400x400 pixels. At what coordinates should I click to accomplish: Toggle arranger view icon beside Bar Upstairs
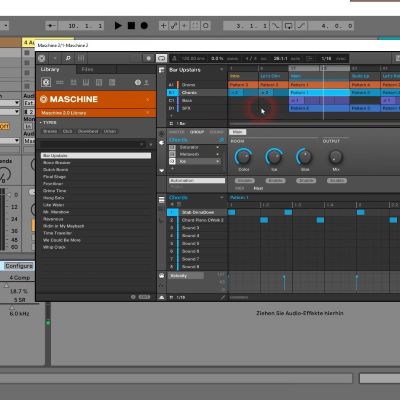[x=162, y=70]
